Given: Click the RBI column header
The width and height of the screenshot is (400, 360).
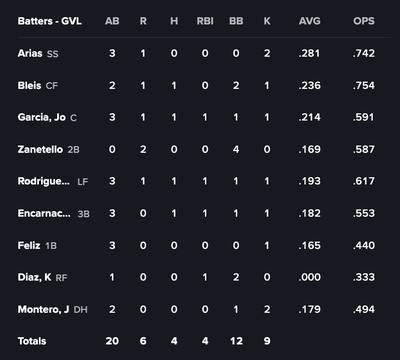Looking at the screenshot, I should tap(205, 21).
